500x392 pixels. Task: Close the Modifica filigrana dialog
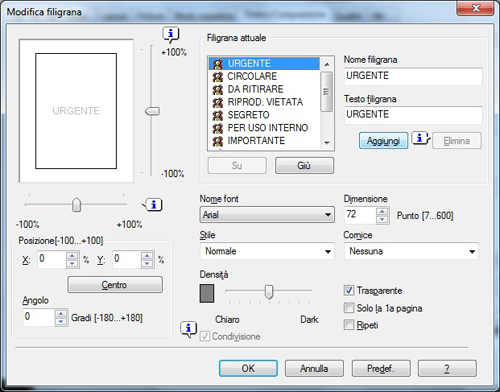476,8
